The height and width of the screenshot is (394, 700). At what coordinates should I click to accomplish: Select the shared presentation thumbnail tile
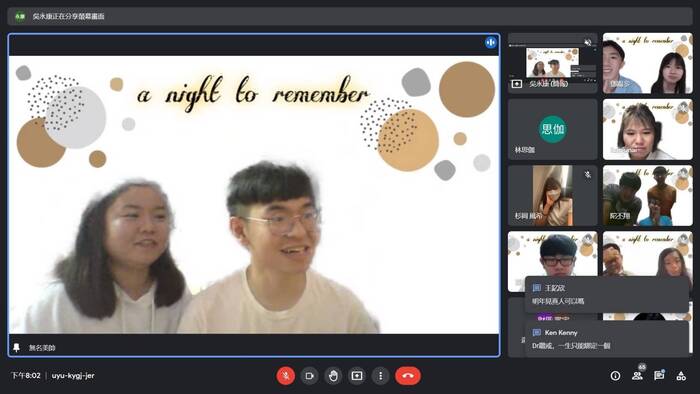(552, 63)
